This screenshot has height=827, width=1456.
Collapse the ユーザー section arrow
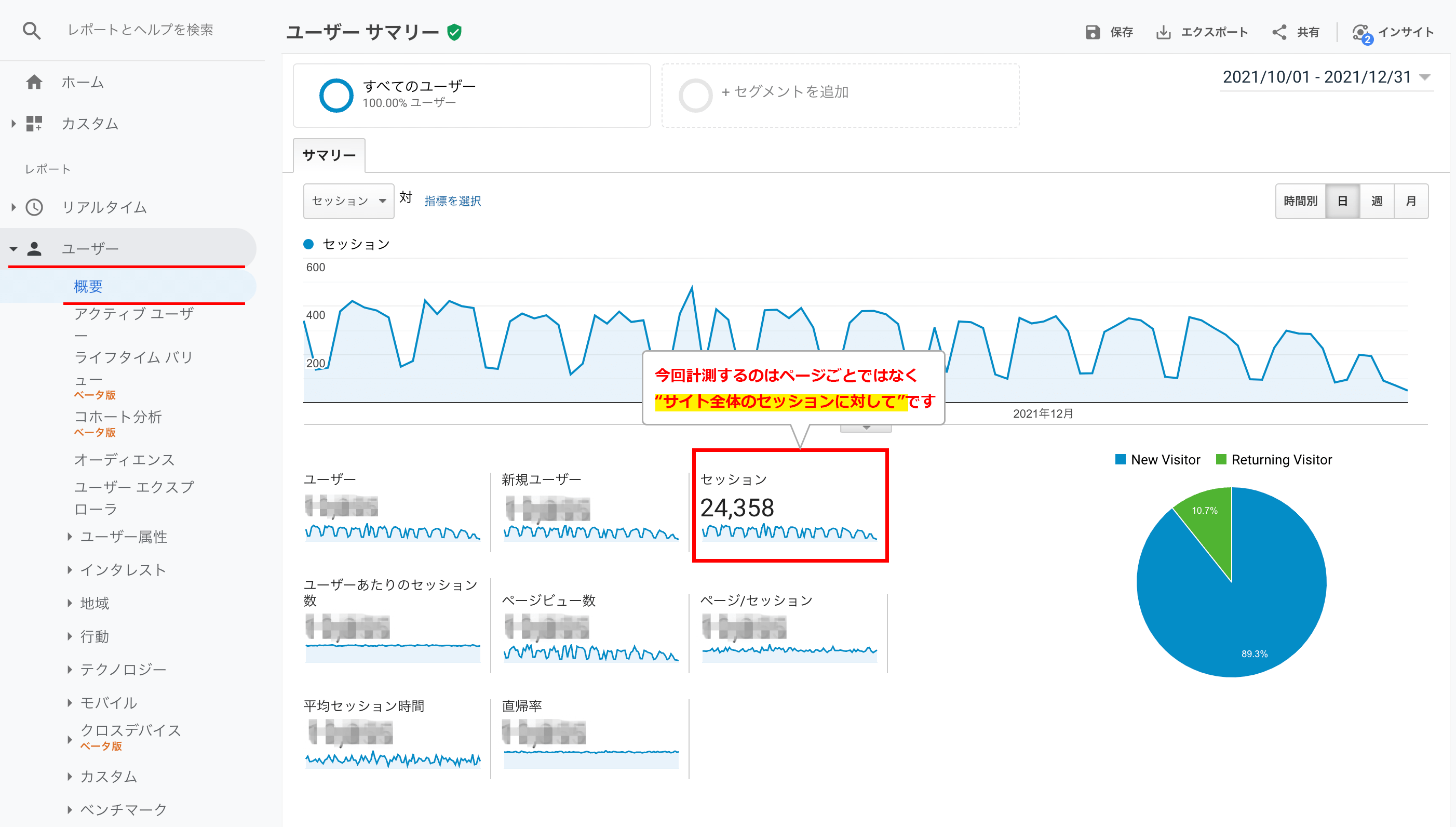[x=14, y=249]
